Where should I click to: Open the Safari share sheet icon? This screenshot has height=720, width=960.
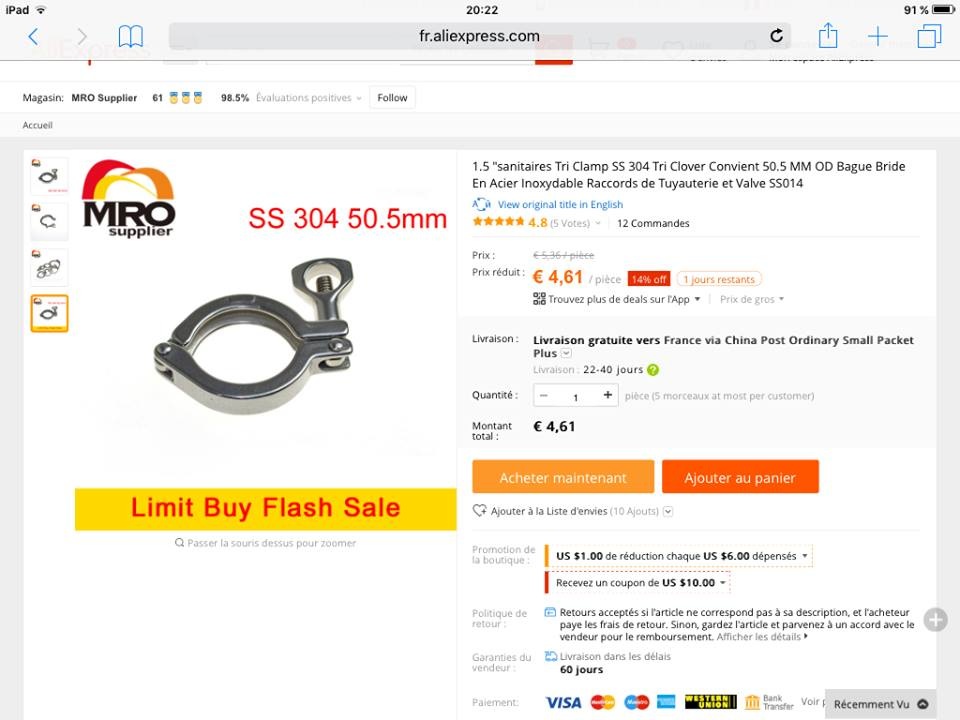[828, 36]
